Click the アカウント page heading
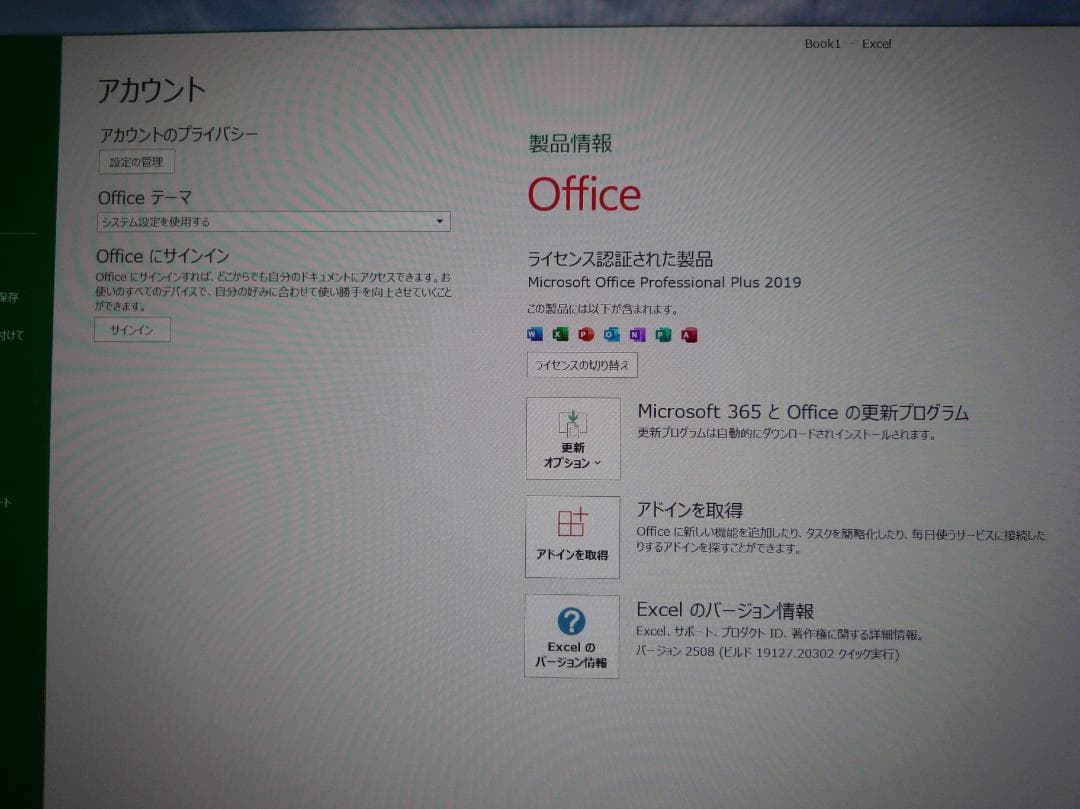The width and height of the screenshot is (1080, 809). (152, 90)
